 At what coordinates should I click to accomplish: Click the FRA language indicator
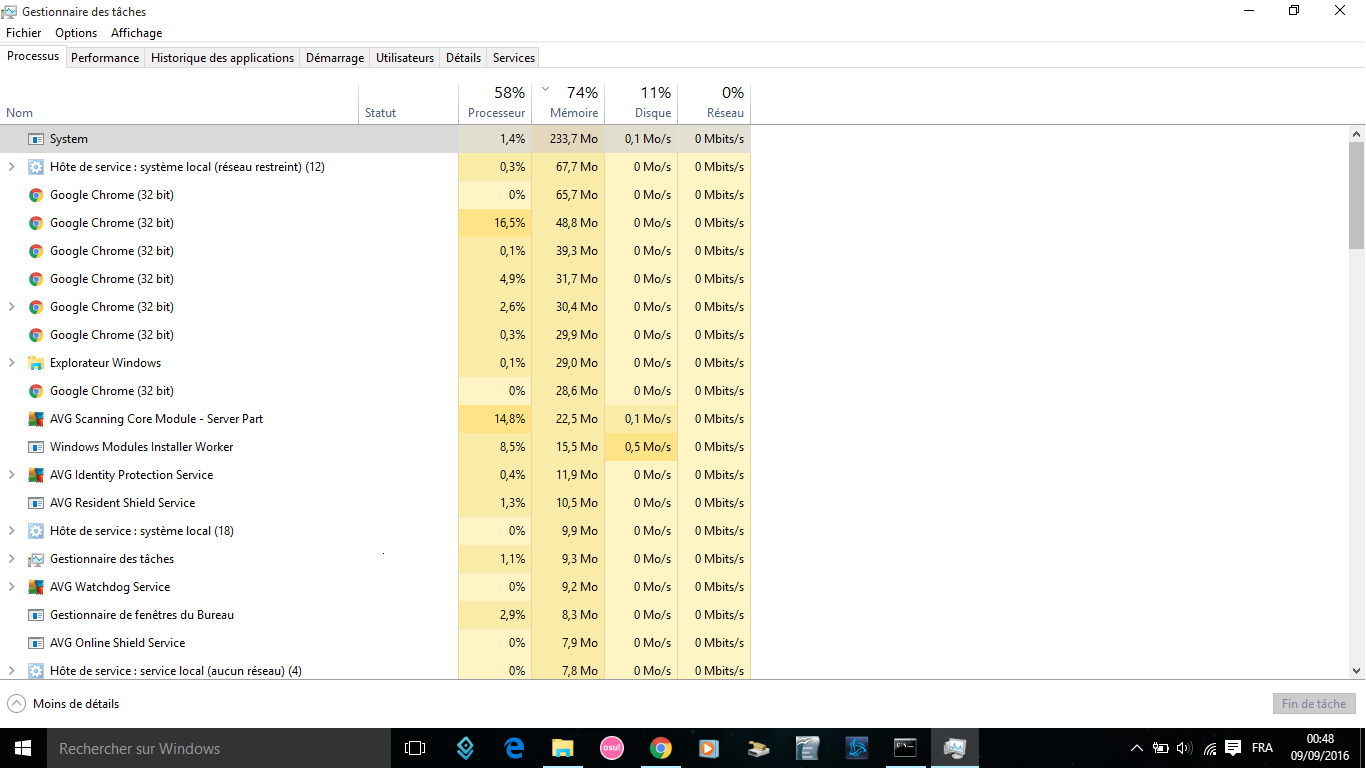tap(1262, 748)
